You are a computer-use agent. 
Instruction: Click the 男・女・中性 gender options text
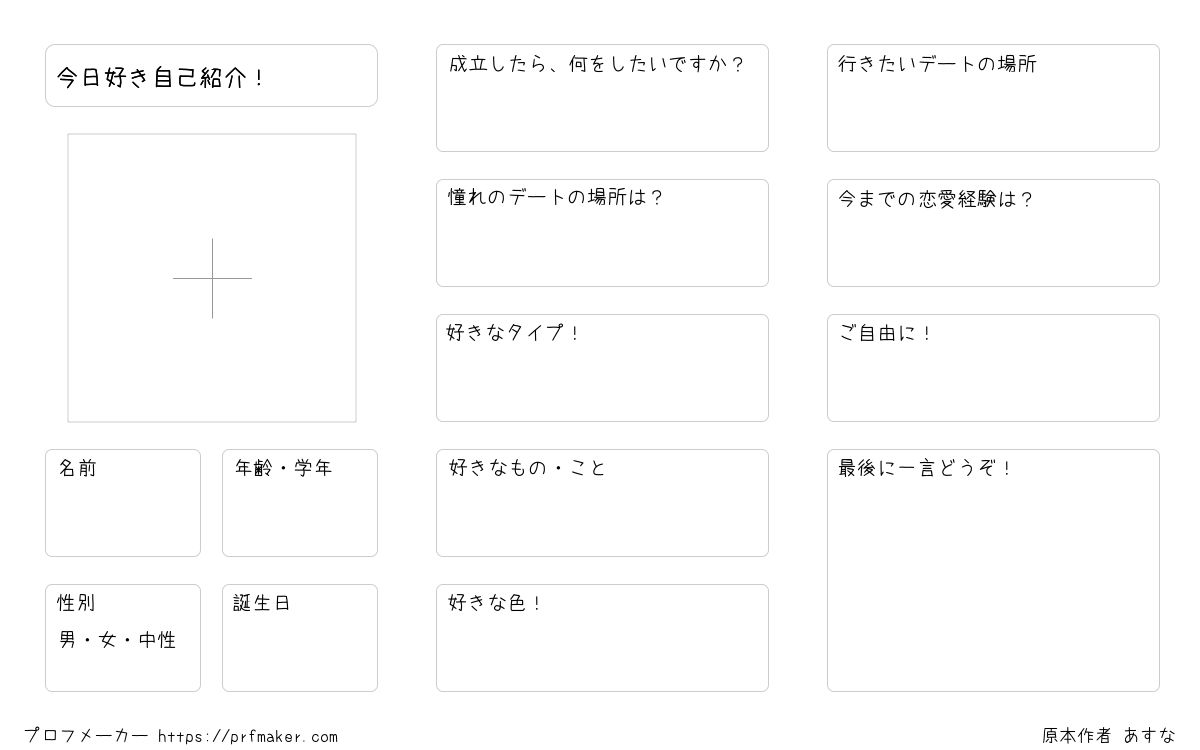(117, 640)
